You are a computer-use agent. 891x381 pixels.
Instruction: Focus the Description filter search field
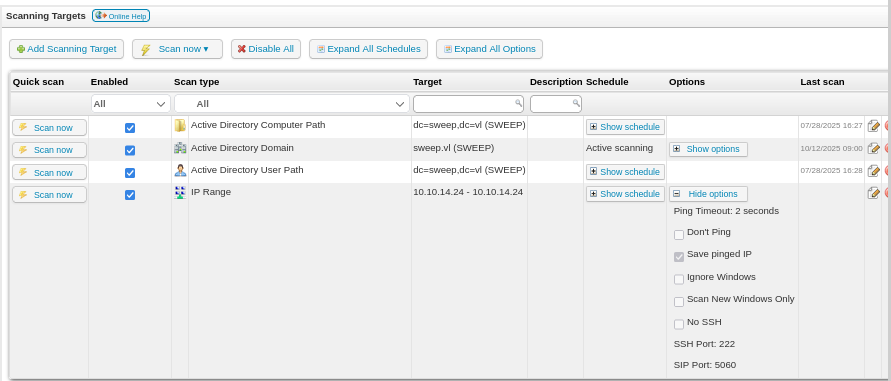click(x=556, y=103)
